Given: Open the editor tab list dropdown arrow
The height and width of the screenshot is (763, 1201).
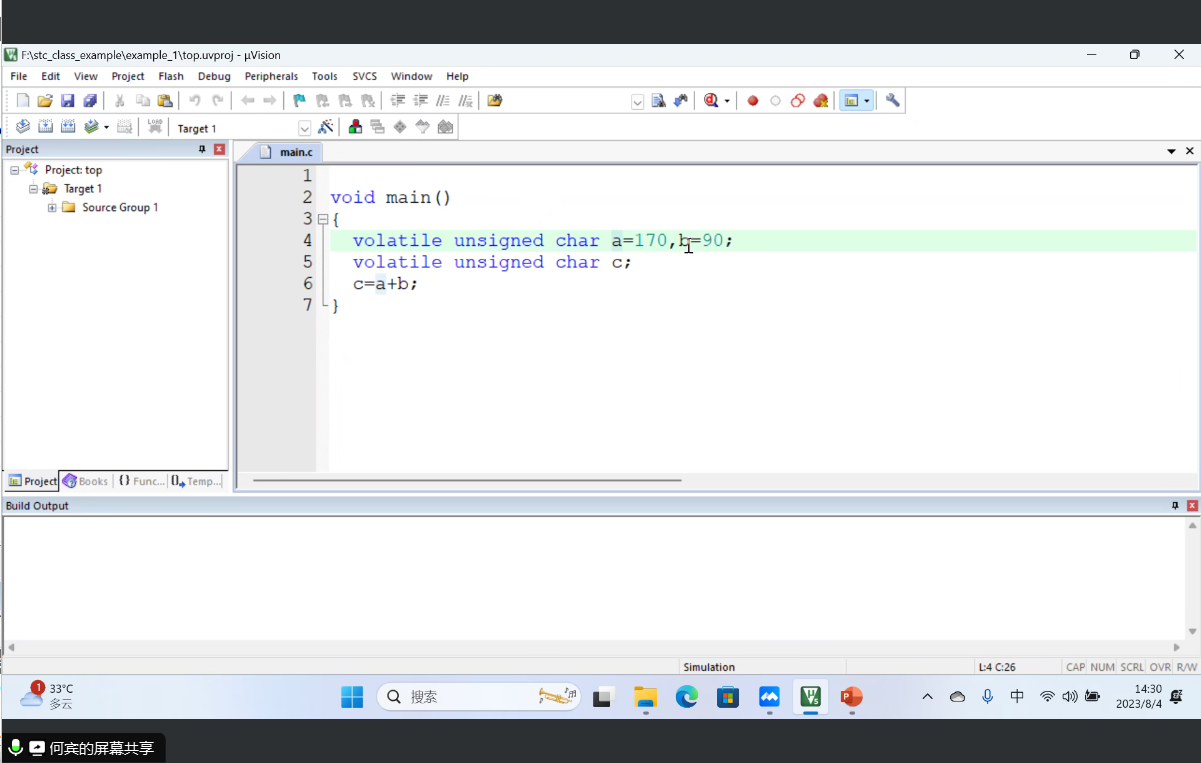Looking at the screenshot, I should pos(1172,151).
